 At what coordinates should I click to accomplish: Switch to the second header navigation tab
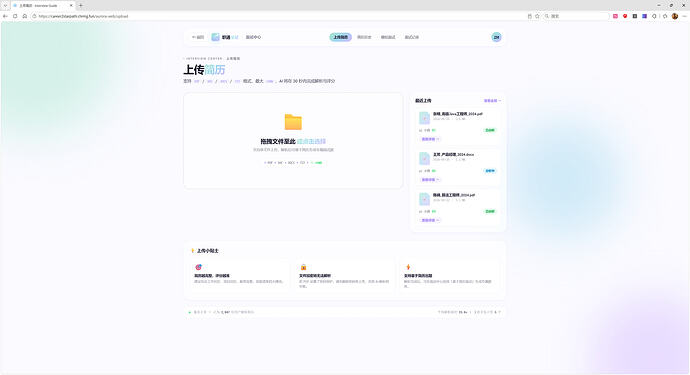pos(364,37)
